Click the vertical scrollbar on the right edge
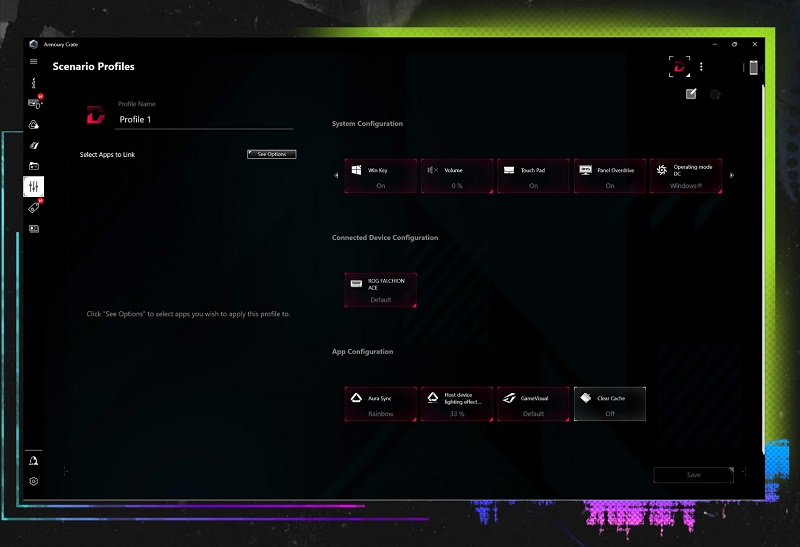 pyautogui.click(x=763, y=268)
